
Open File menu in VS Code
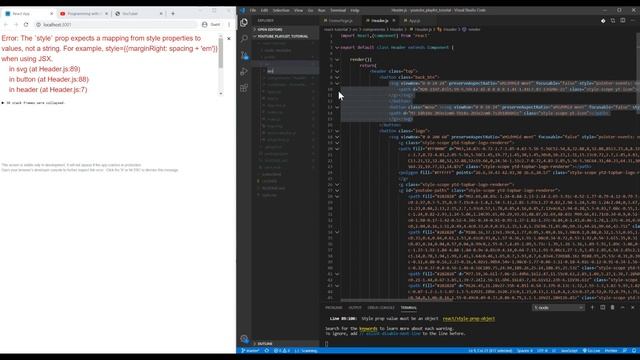tap(253, 10)
